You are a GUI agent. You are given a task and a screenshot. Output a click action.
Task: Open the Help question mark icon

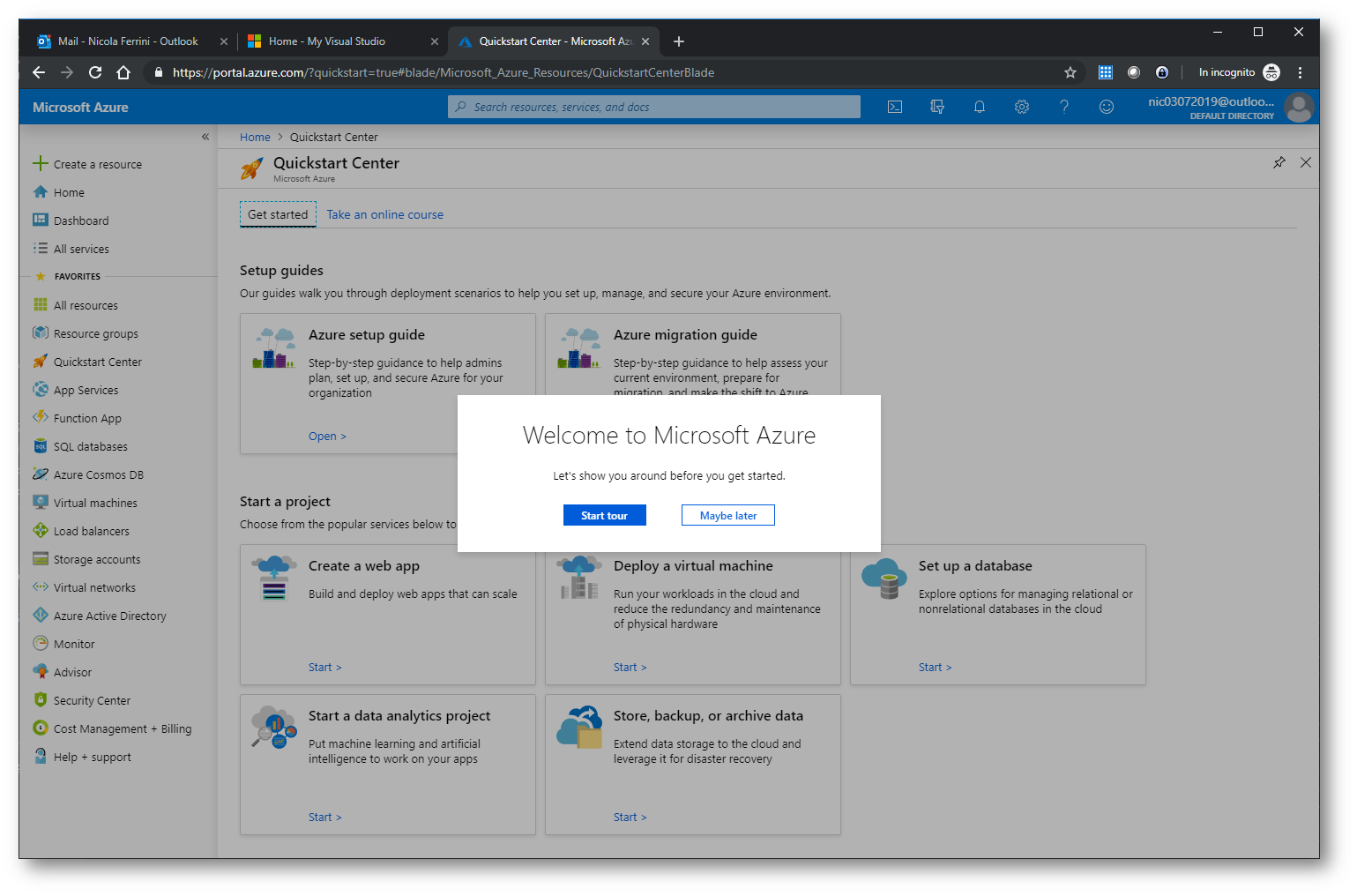point(1064,107)
